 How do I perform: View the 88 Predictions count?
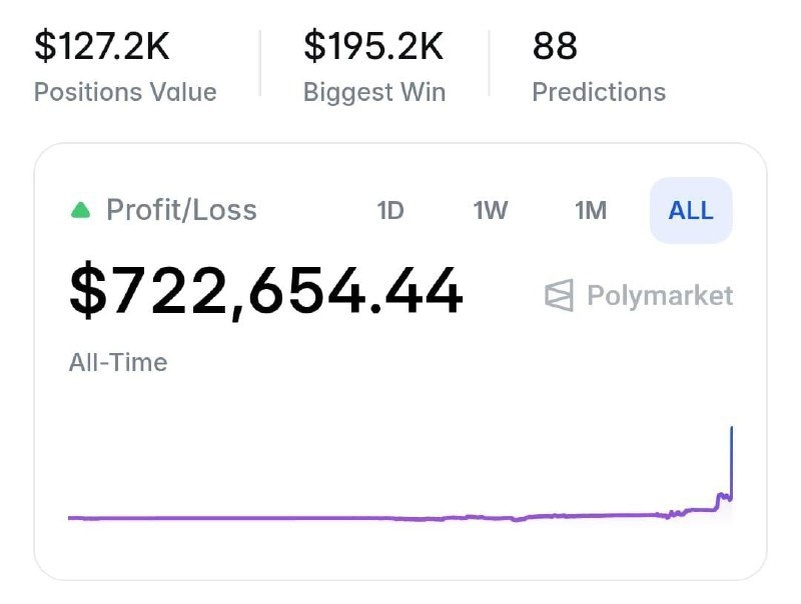click(598, 92)
